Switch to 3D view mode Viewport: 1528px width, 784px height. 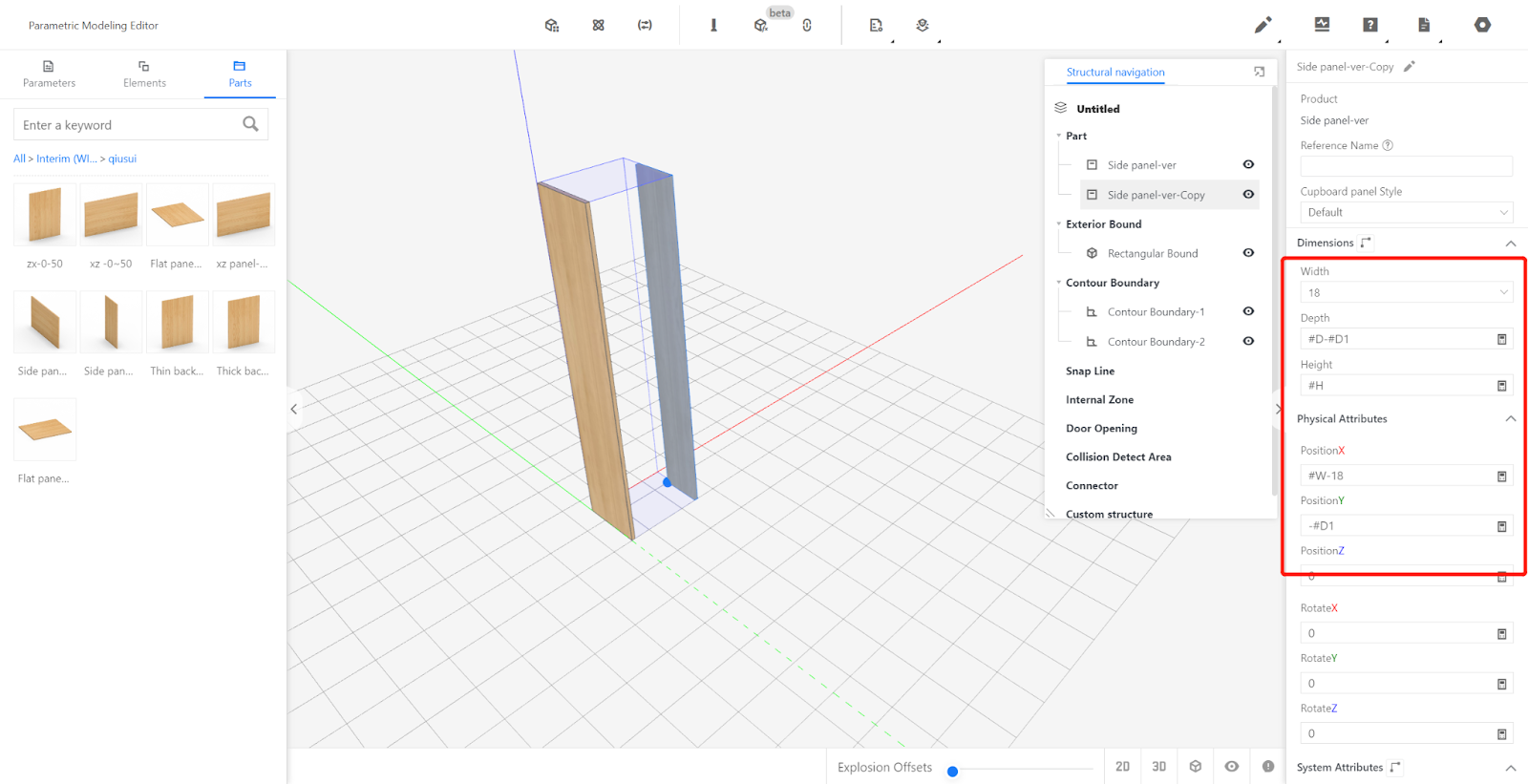click(x=1158, y=766)
